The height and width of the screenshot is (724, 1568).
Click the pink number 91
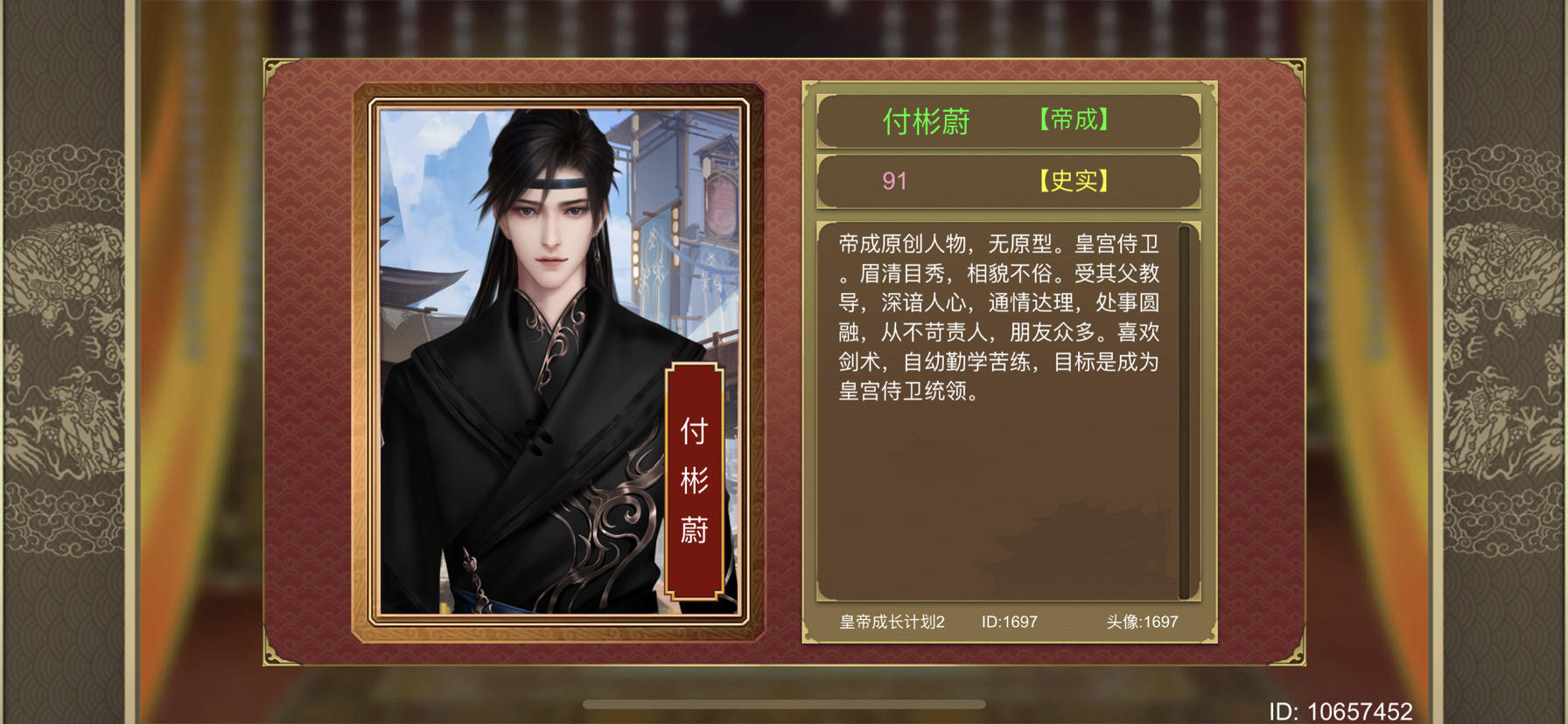click(x=894, y=181)
